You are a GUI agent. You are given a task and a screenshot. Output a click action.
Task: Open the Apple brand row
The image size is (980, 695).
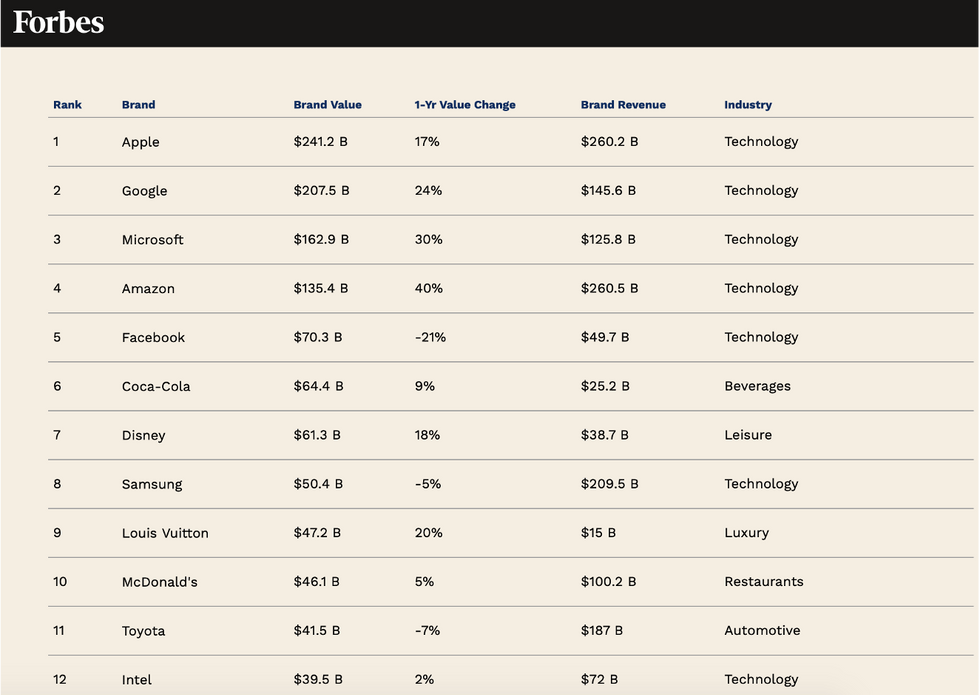140,142
